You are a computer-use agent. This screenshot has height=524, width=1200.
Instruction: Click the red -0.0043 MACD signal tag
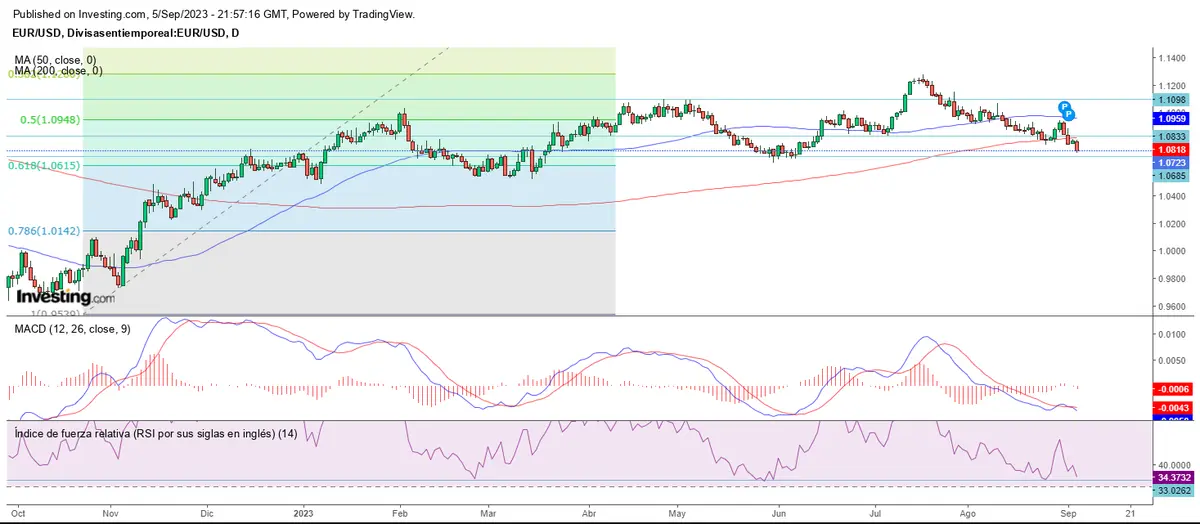(1174, 408)
